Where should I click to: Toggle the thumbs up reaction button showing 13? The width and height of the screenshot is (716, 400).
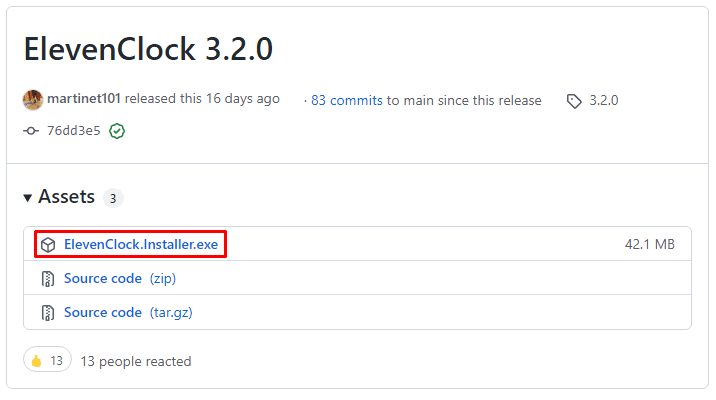coord(47,359)
